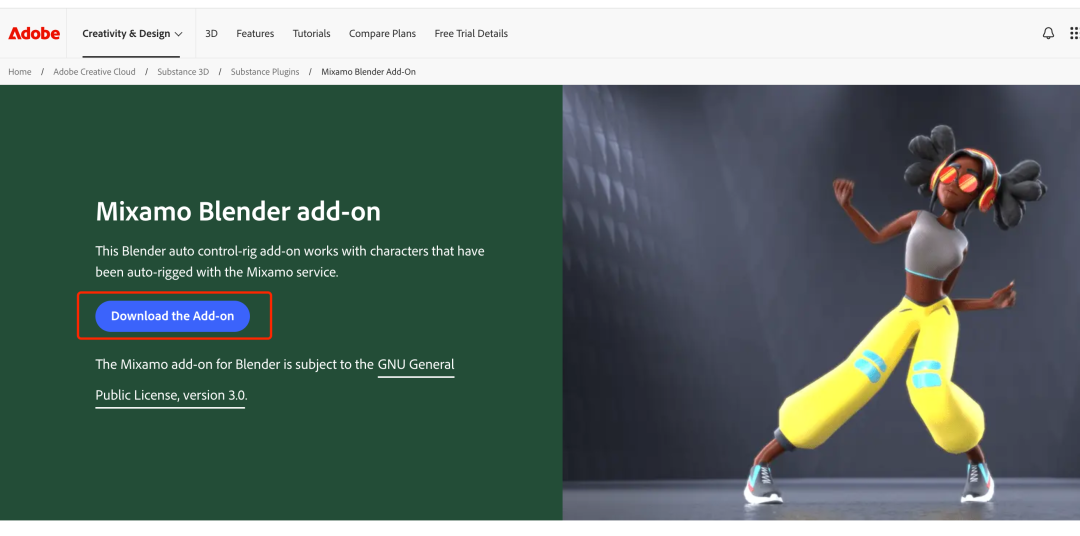Open the Features nav item
The image size is (1080, 536).
255,33
